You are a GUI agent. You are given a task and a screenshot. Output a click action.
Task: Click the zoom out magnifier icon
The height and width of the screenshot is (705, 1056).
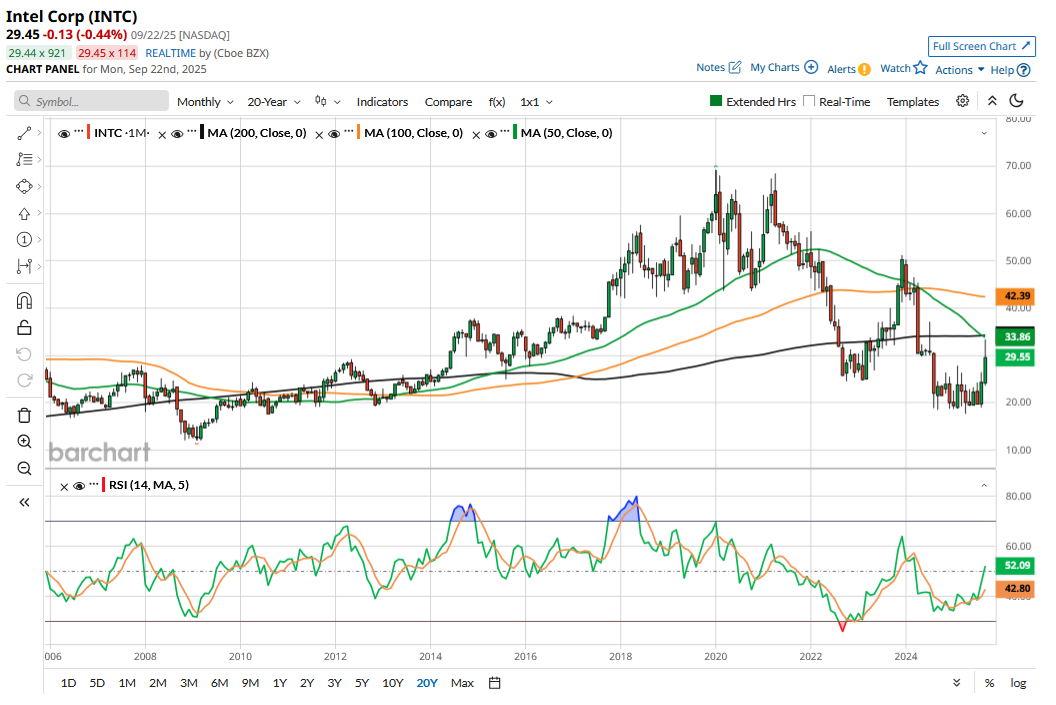(x=25, y=468)
